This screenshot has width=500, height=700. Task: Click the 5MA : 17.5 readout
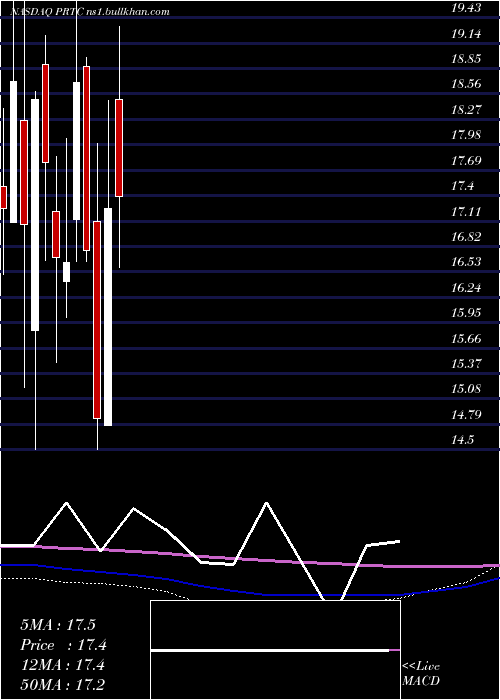pyautogui.click(x=58, y=625)
